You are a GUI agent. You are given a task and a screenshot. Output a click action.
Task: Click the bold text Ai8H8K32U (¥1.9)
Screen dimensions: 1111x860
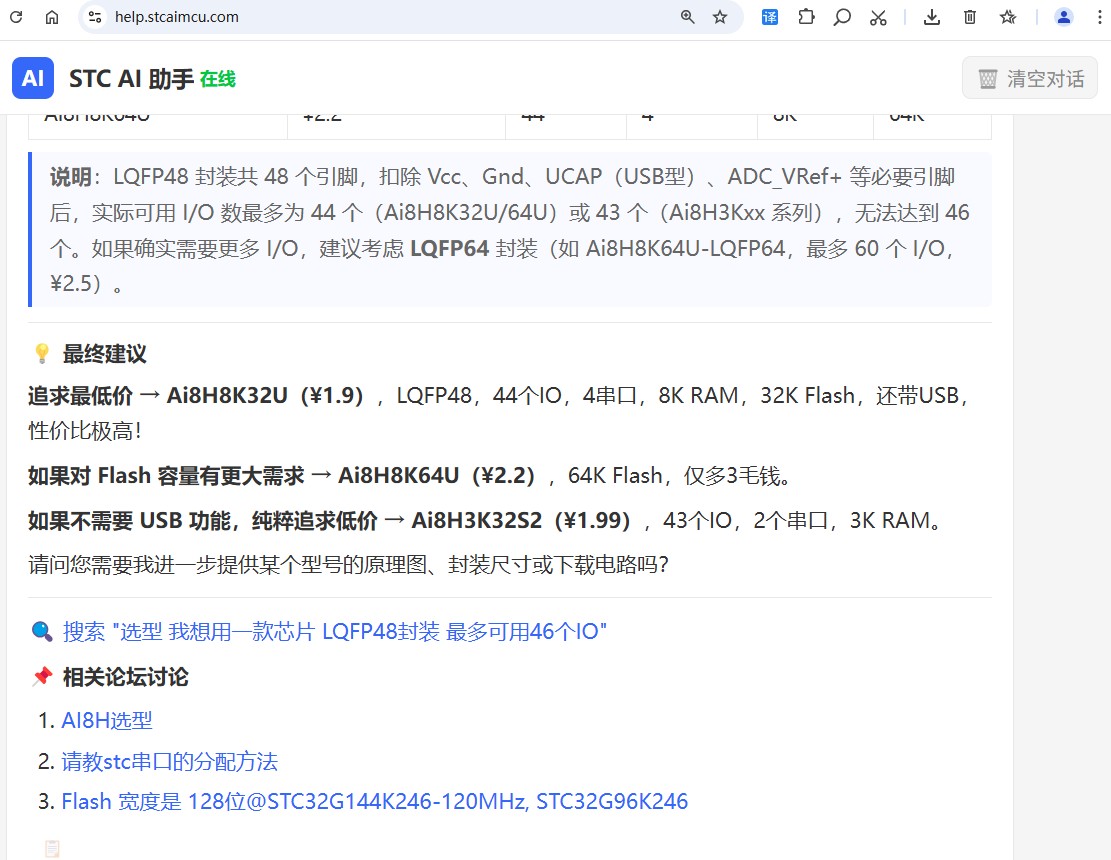pyautogui.click(x=265, y=395)
